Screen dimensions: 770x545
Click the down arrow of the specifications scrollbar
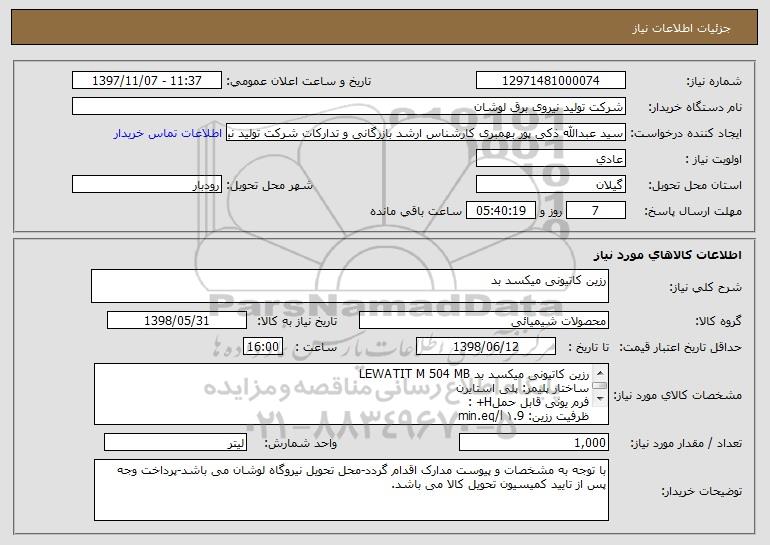tap(600, 400)
